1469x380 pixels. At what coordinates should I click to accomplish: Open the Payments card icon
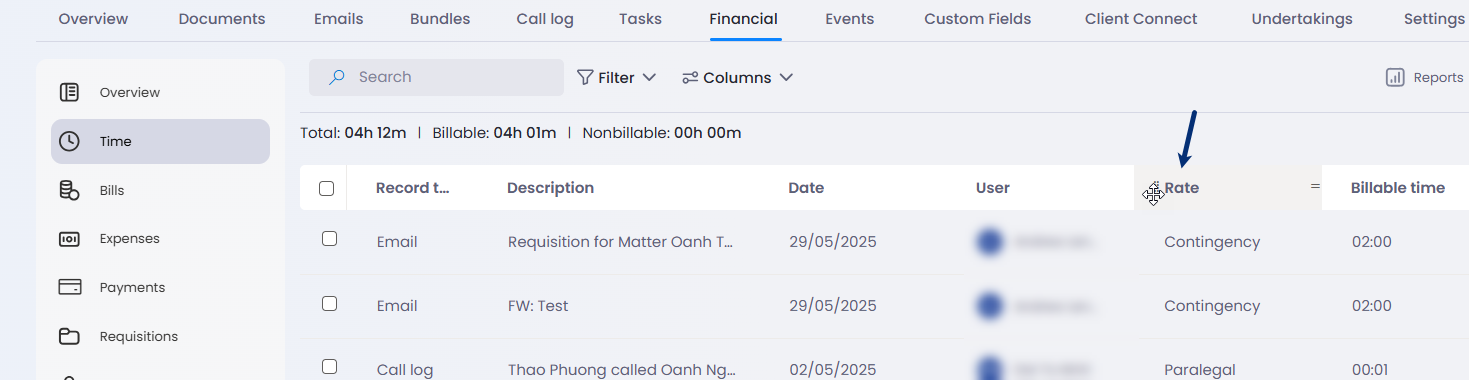click(69, 288)
